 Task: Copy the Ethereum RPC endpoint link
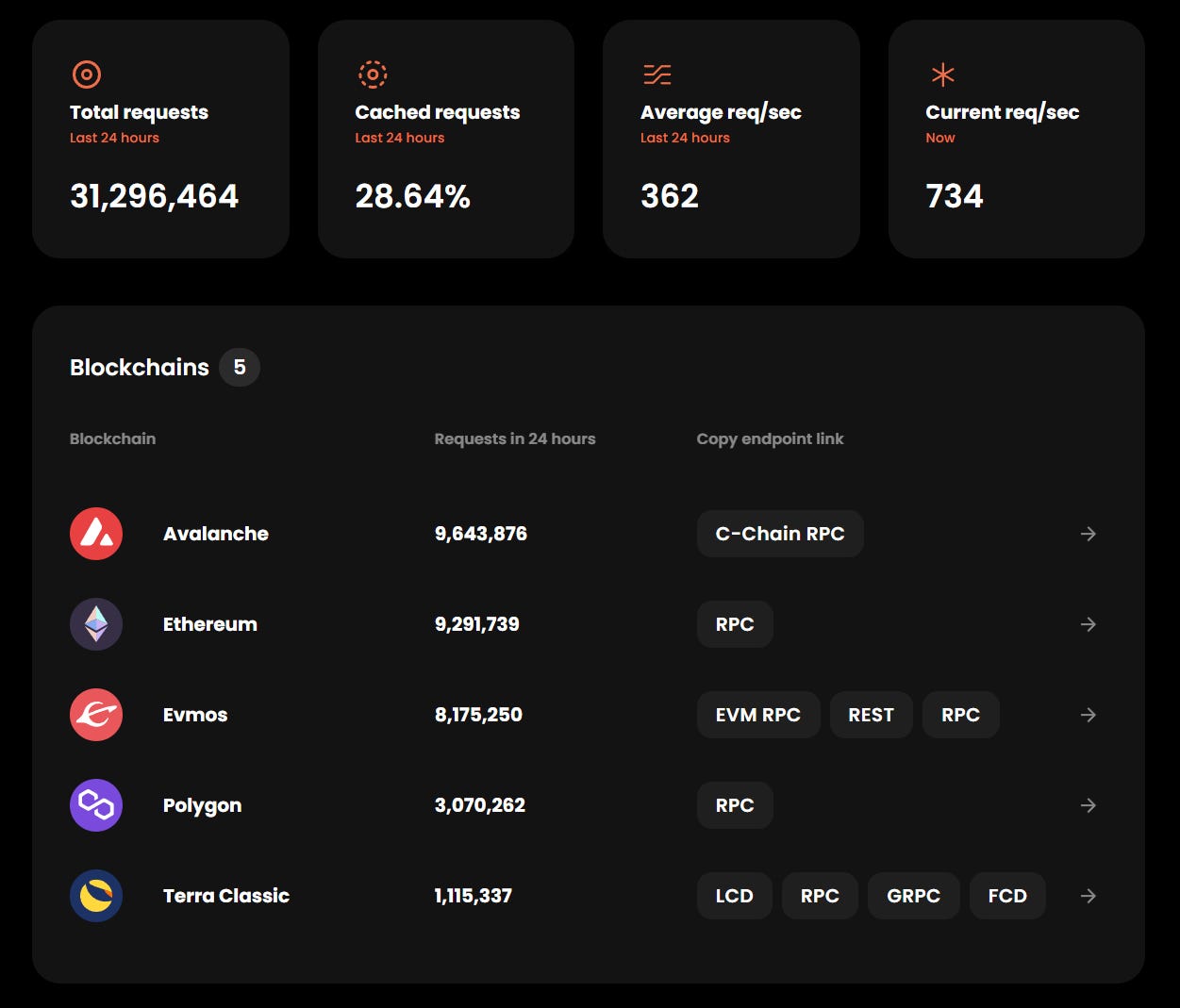pos(734,623)
